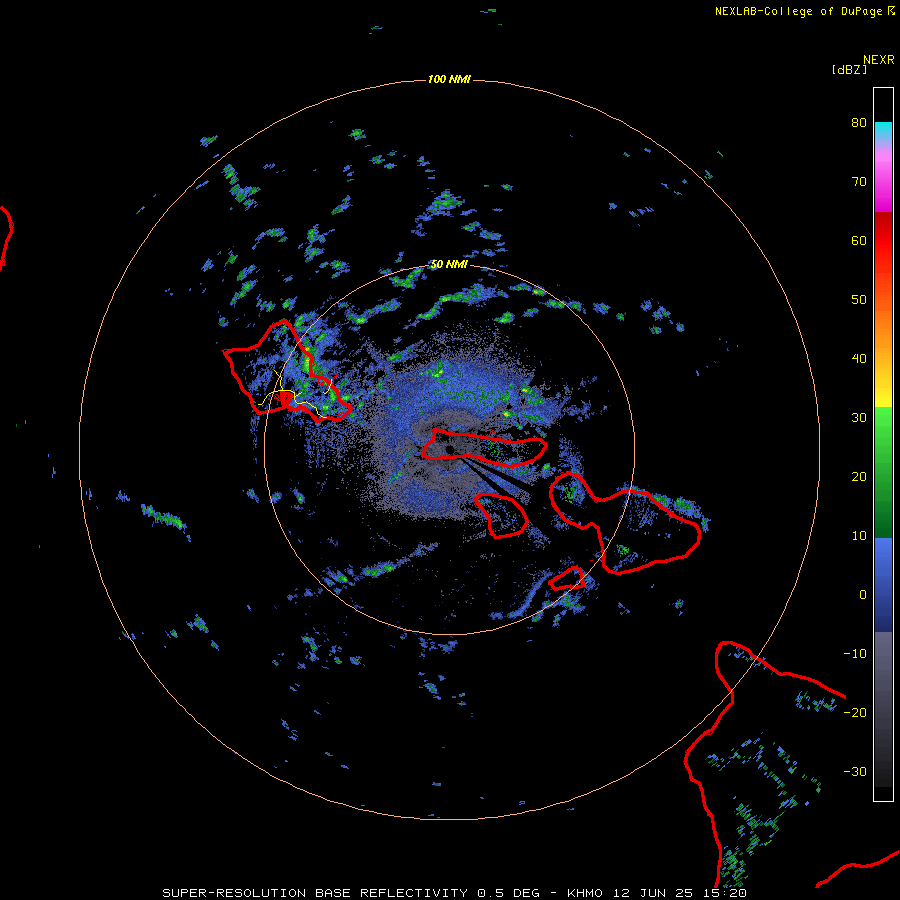
Task: Click the 100 NMI range ring label
Action: pyautogui.click(x=449, y=79)
